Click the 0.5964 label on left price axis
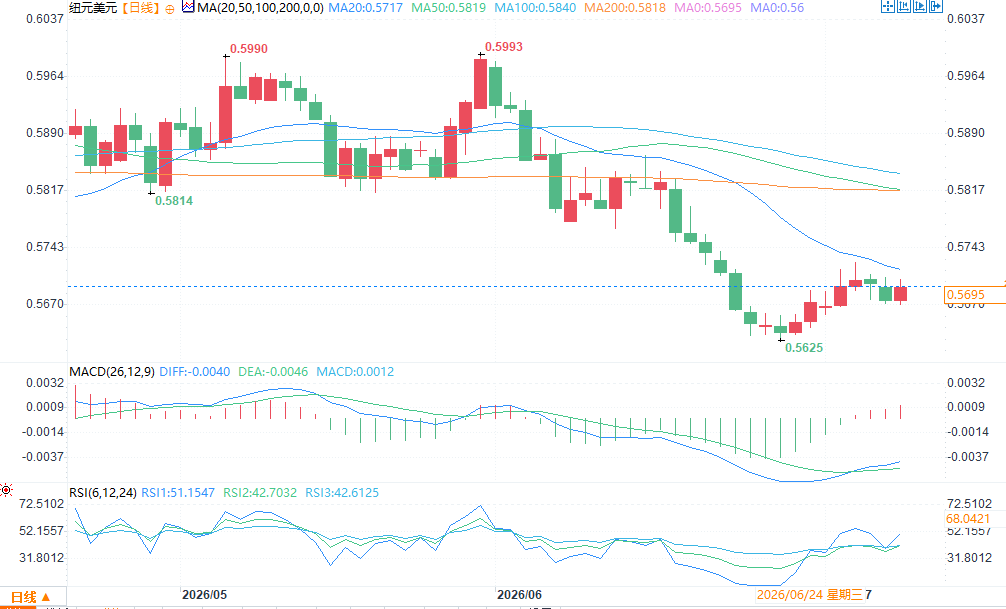This screenshot has height=609, width=1006. tap(45, 76)
